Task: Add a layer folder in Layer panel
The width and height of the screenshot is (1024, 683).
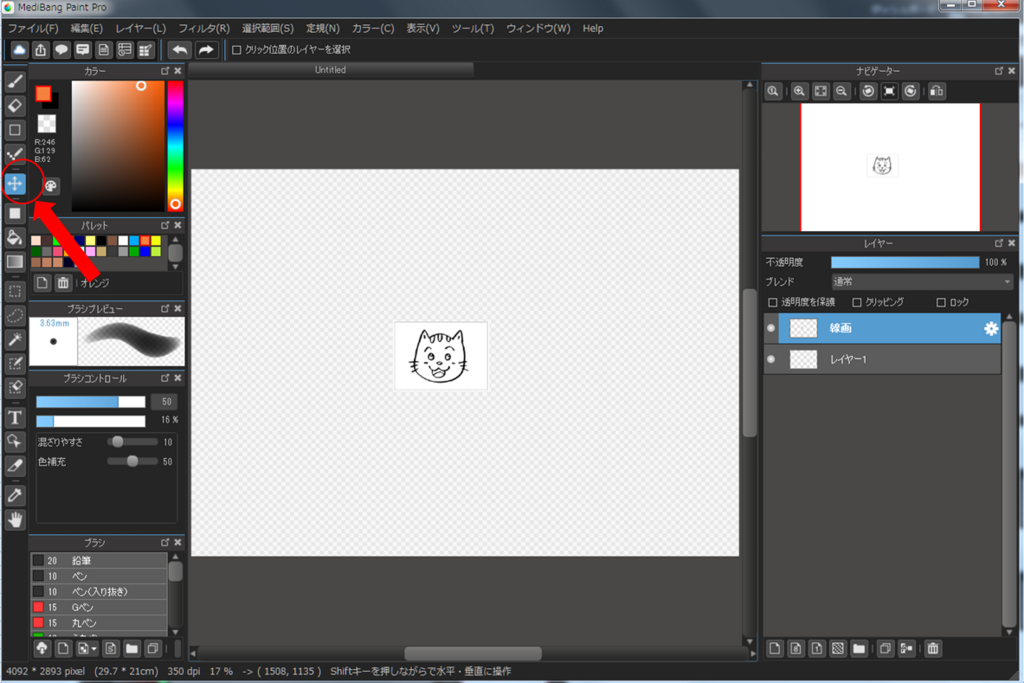Action: pyautogui.click(x=859, y=648)
